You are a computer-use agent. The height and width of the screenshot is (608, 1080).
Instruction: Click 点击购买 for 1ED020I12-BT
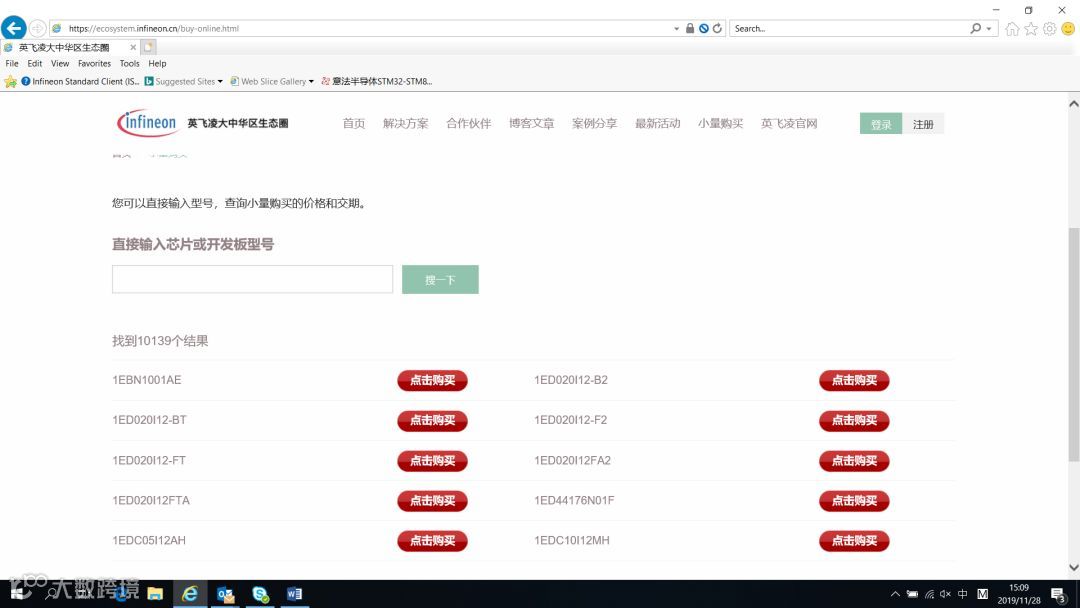click(433, 421)
